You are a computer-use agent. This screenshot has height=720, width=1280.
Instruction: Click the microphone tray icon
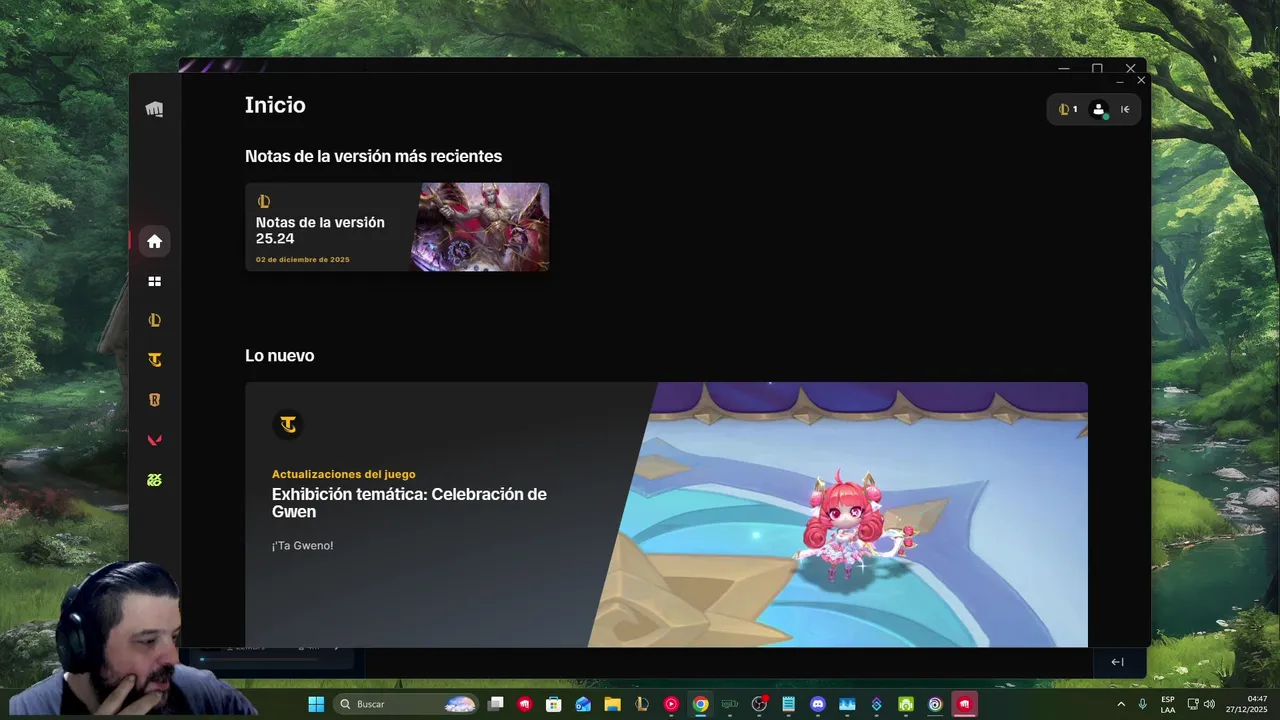tap(1142, 704)
